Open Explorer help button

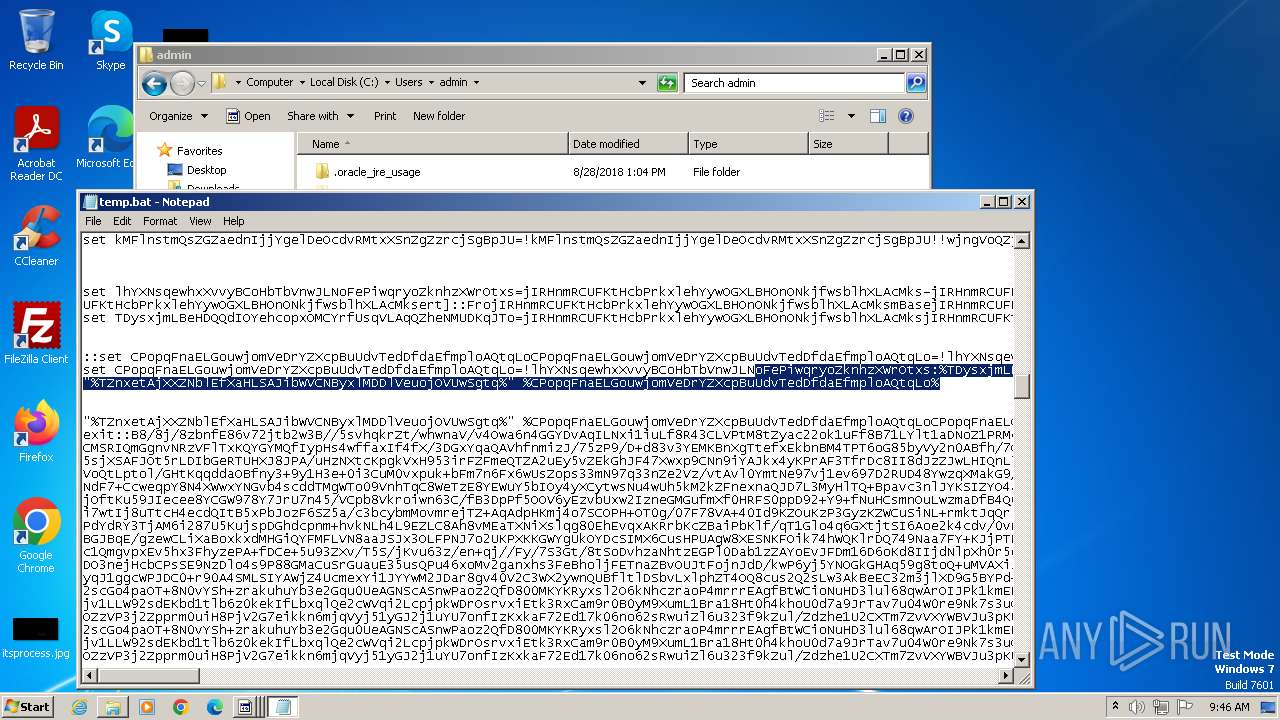906,116
